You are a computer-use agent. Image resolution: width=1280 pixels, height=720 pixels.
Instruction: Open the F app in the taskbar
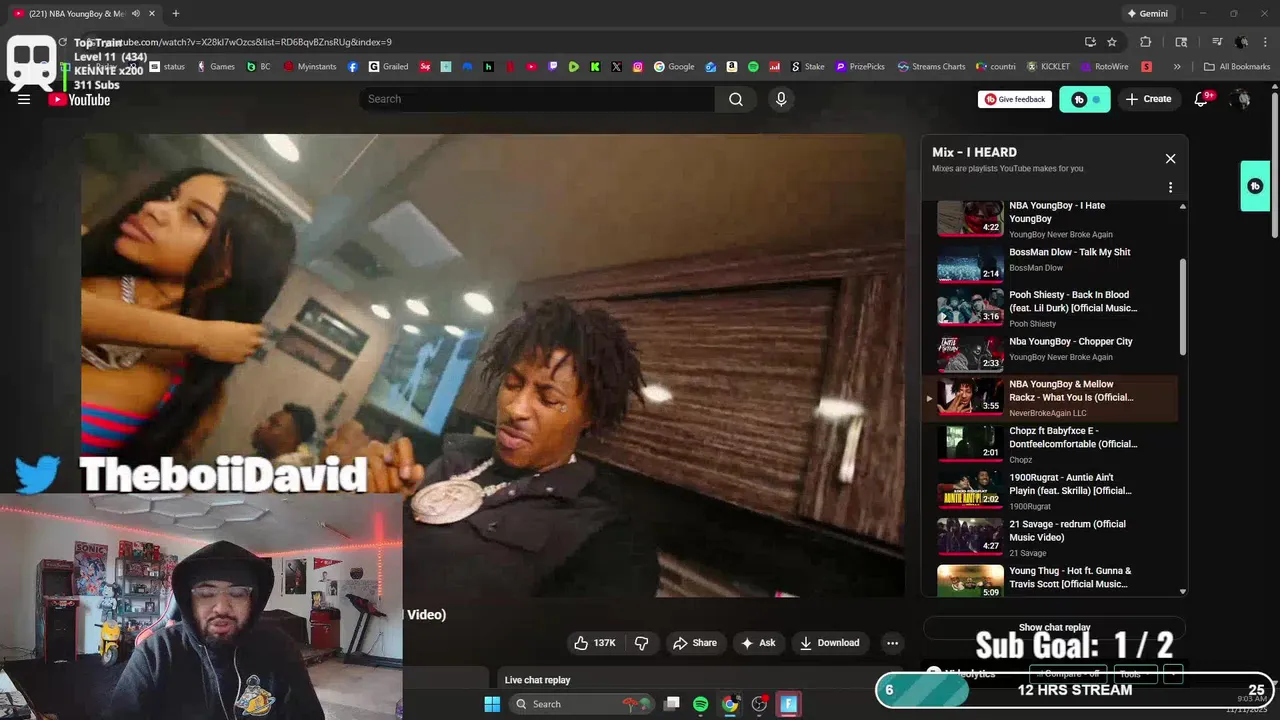[788, 704]
